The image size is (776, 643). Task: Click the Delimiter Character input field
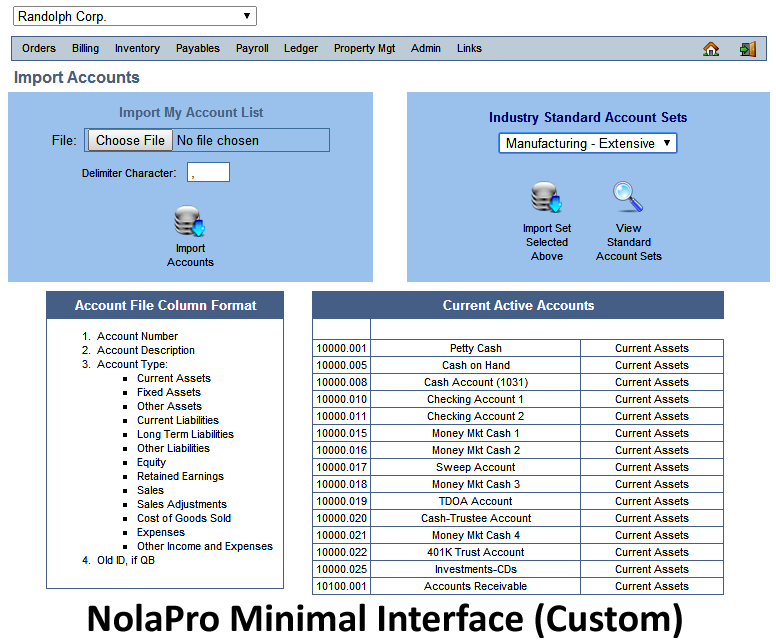pos(208,172)
